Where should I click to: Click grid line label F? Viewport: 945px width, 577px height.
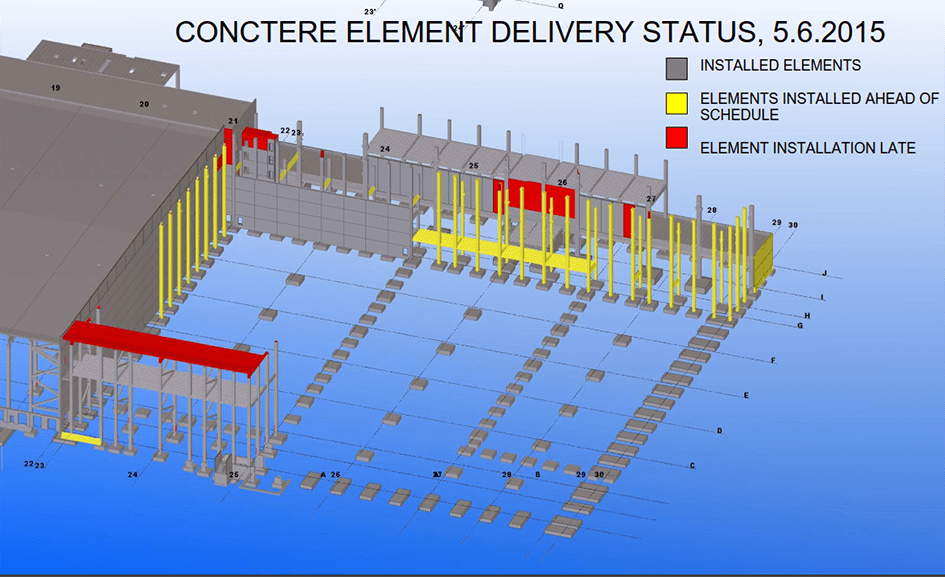click(x=774, y=361)
